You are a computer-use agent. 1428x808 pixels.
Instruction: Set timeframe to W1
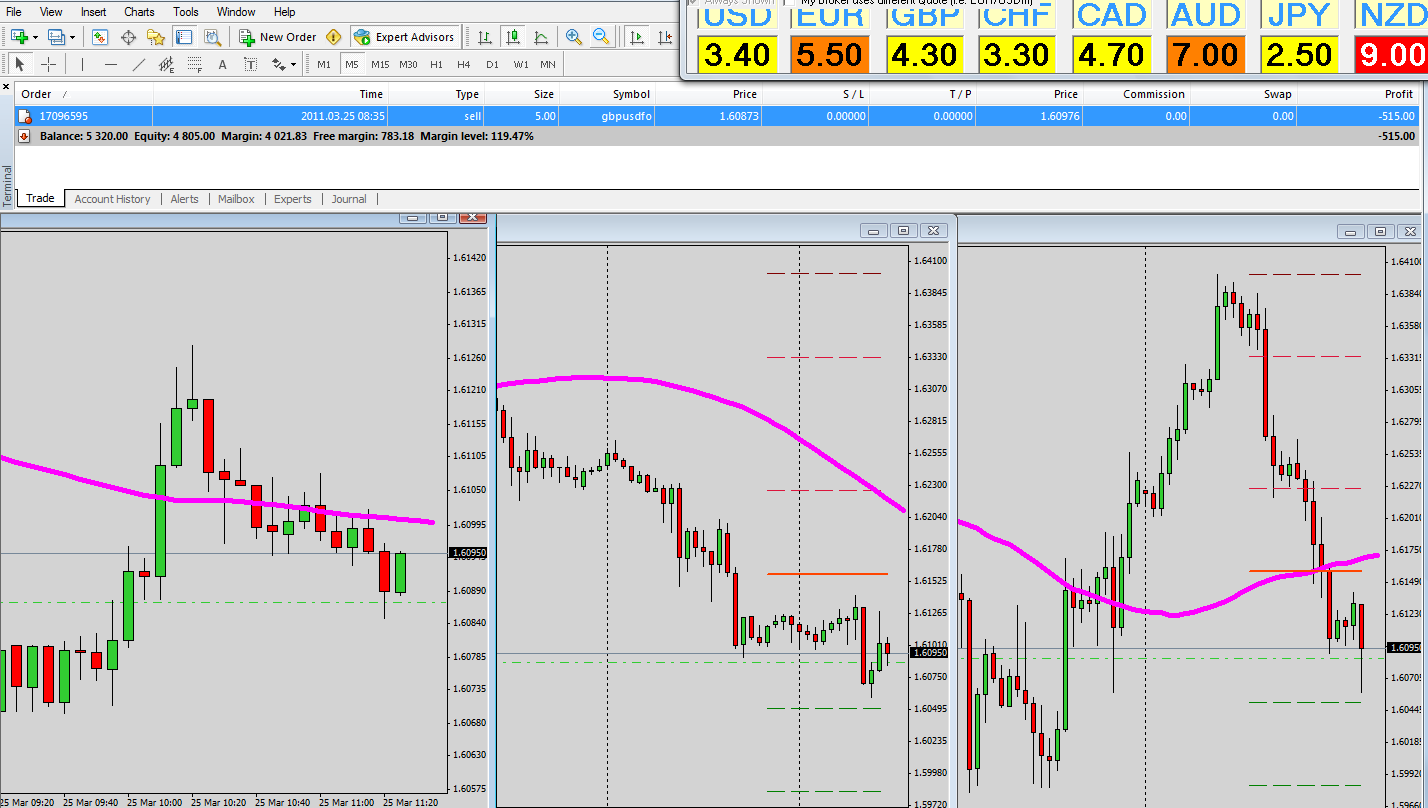tap(521, 64)
